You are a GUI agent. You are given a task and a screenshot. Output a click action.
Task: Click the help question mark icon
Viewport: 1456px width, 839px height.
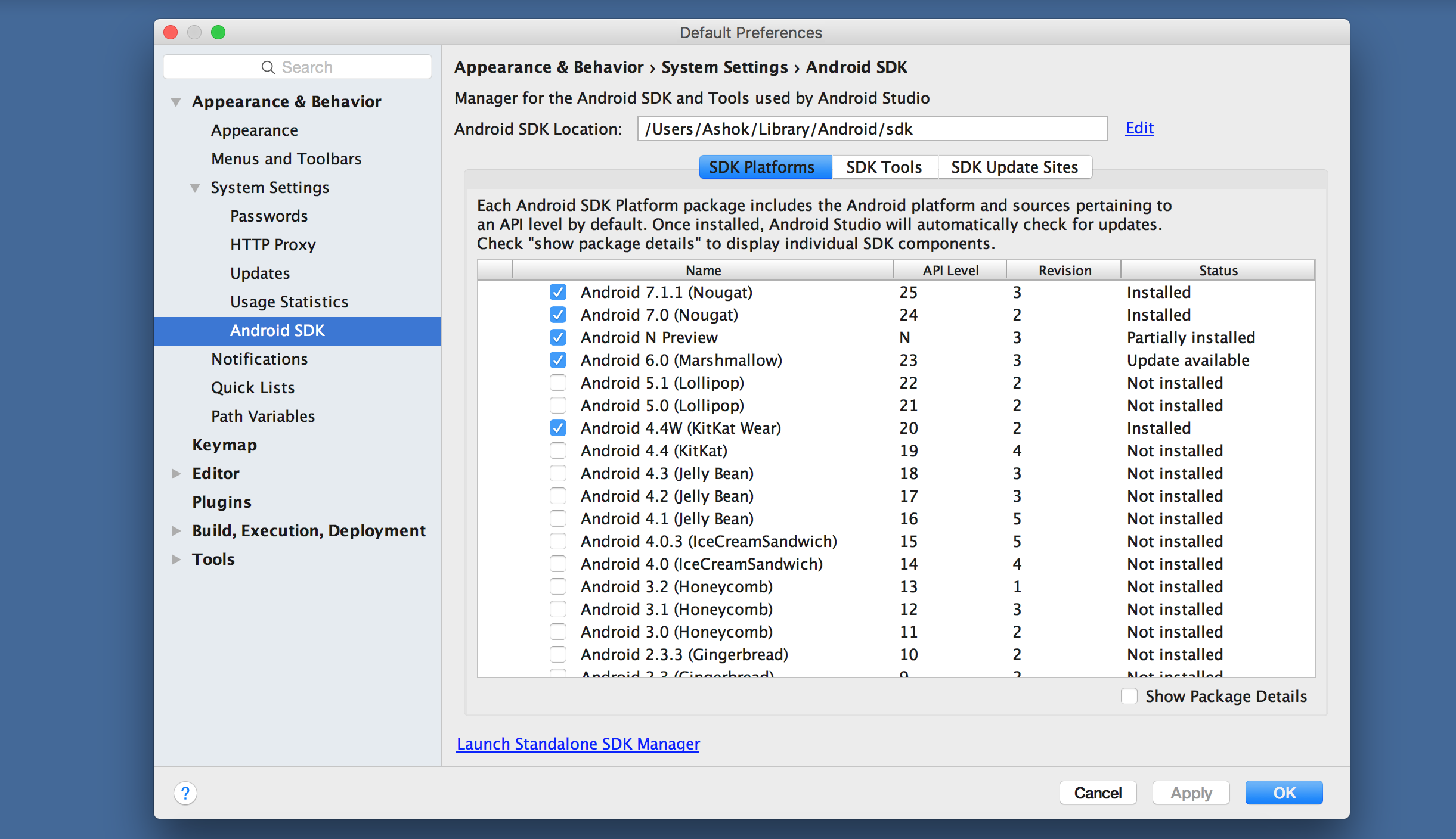pyautogui.click(x=185, y=793)
